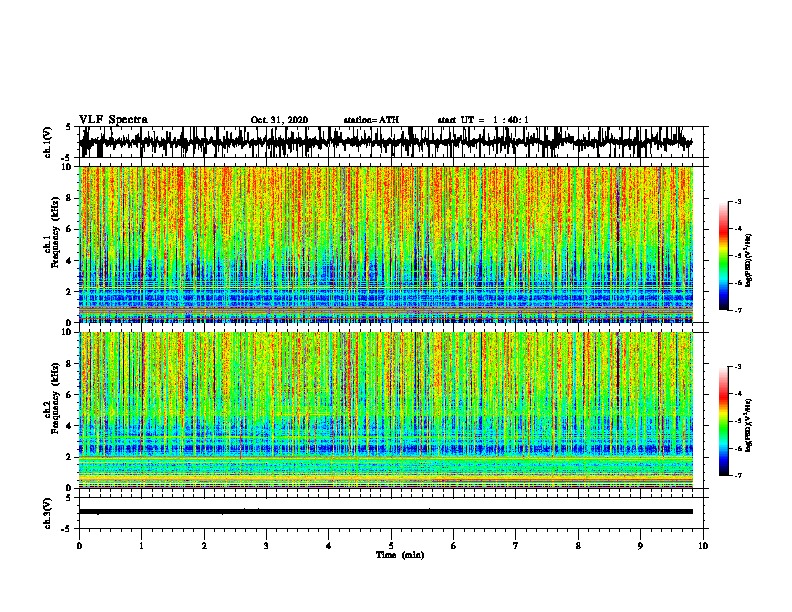Click the "-5" tick of the ch.3(V) axis
Image resolution: width=792 pixels, height=612 pixels.
click(68, 529)
